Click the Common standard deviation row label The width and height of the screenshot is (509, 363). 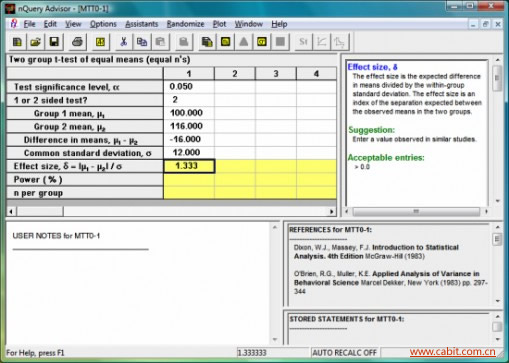pos(85,153)
